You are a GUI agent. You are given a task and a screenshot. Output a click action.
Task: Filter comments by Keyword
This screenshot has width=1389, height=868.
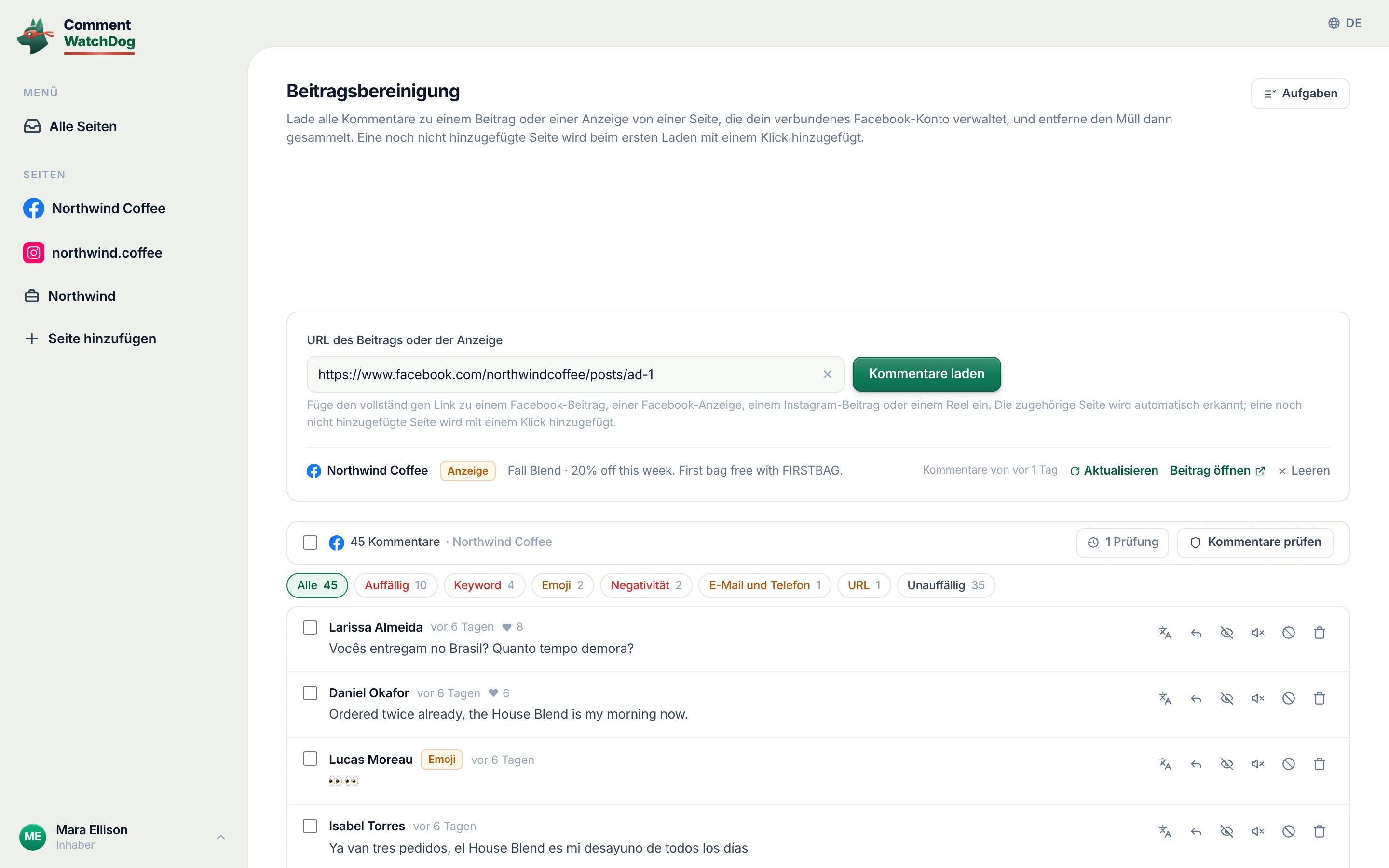[484, 585]
